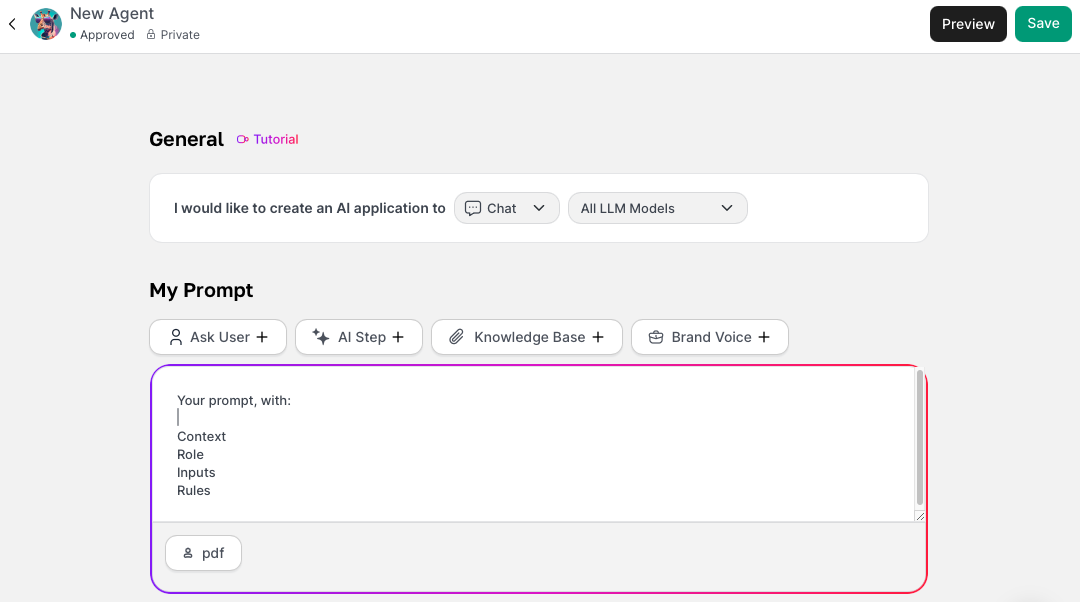Click the plus icon on AI Step

point(398,337)
